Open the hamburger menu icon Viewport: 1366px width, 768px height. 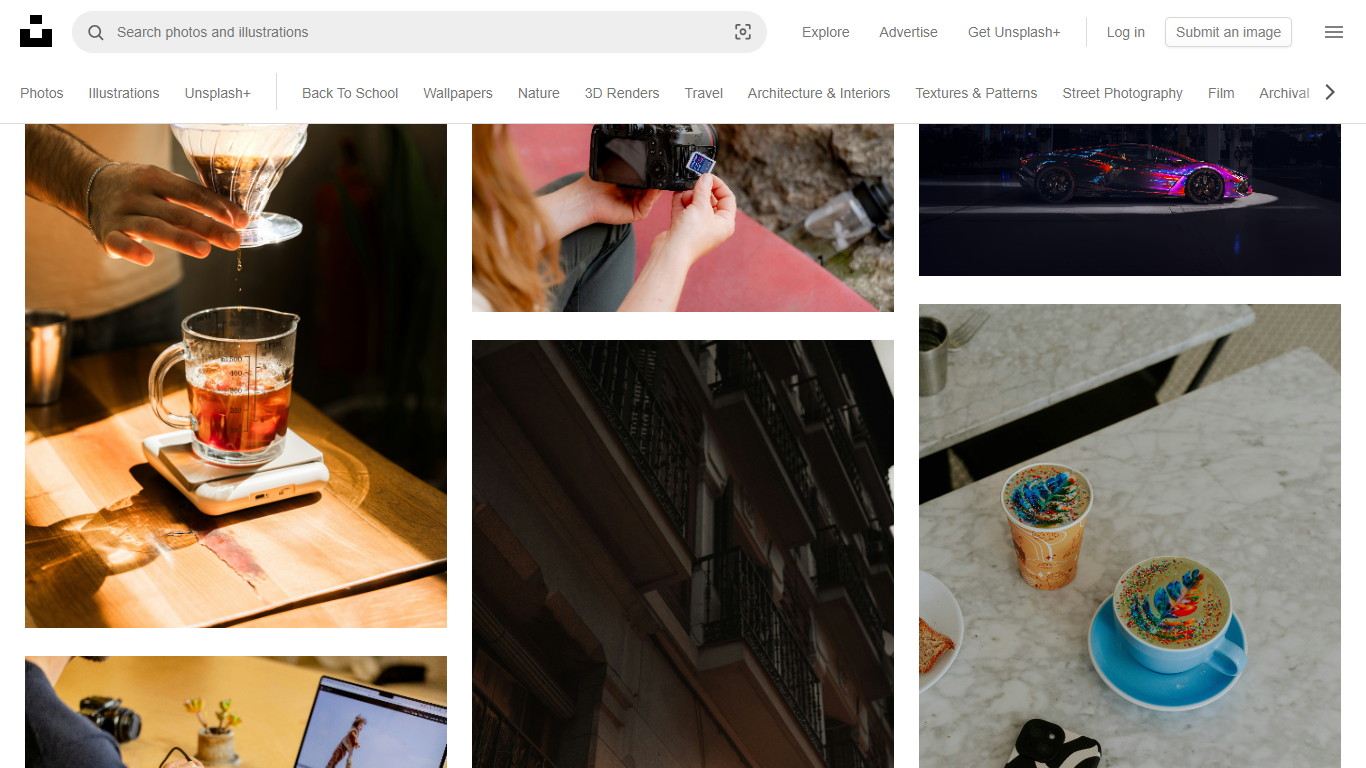tap(1333, 32)
